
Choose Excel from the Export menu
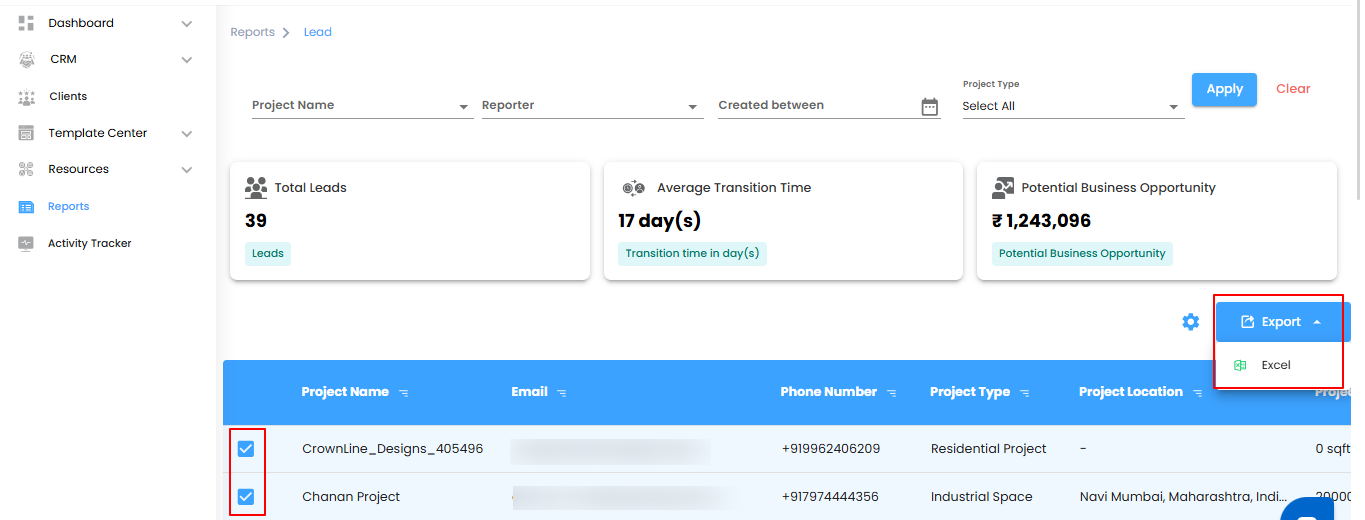1276,366
